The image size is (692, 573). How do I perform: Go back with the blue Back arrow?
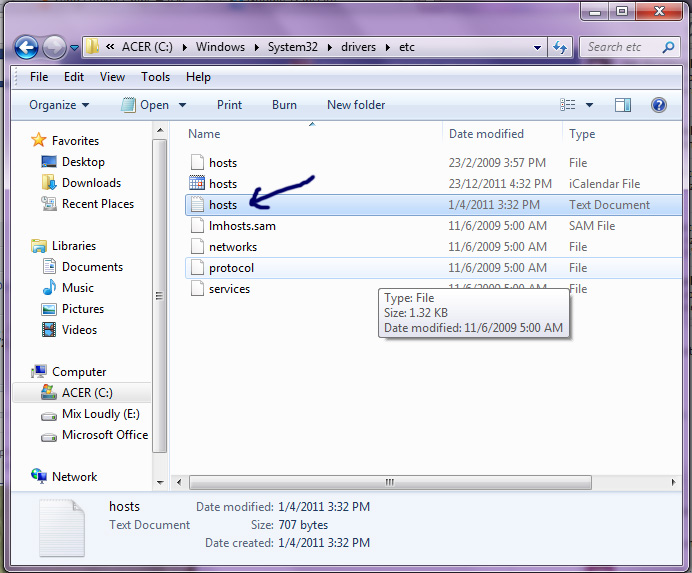(x=26, y=47)
